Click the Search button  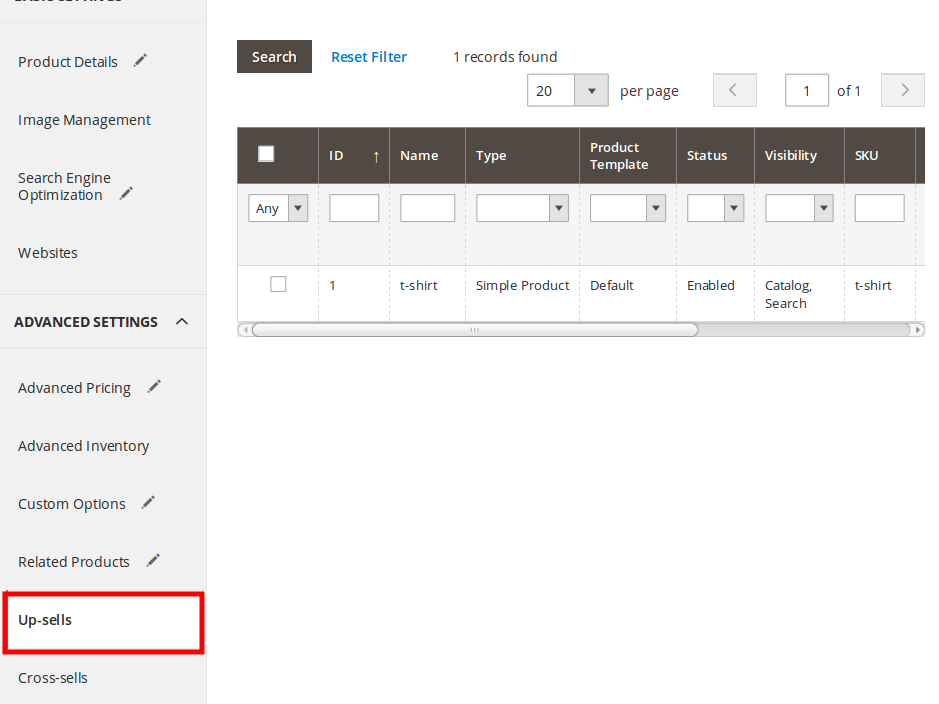click(274, 57)
